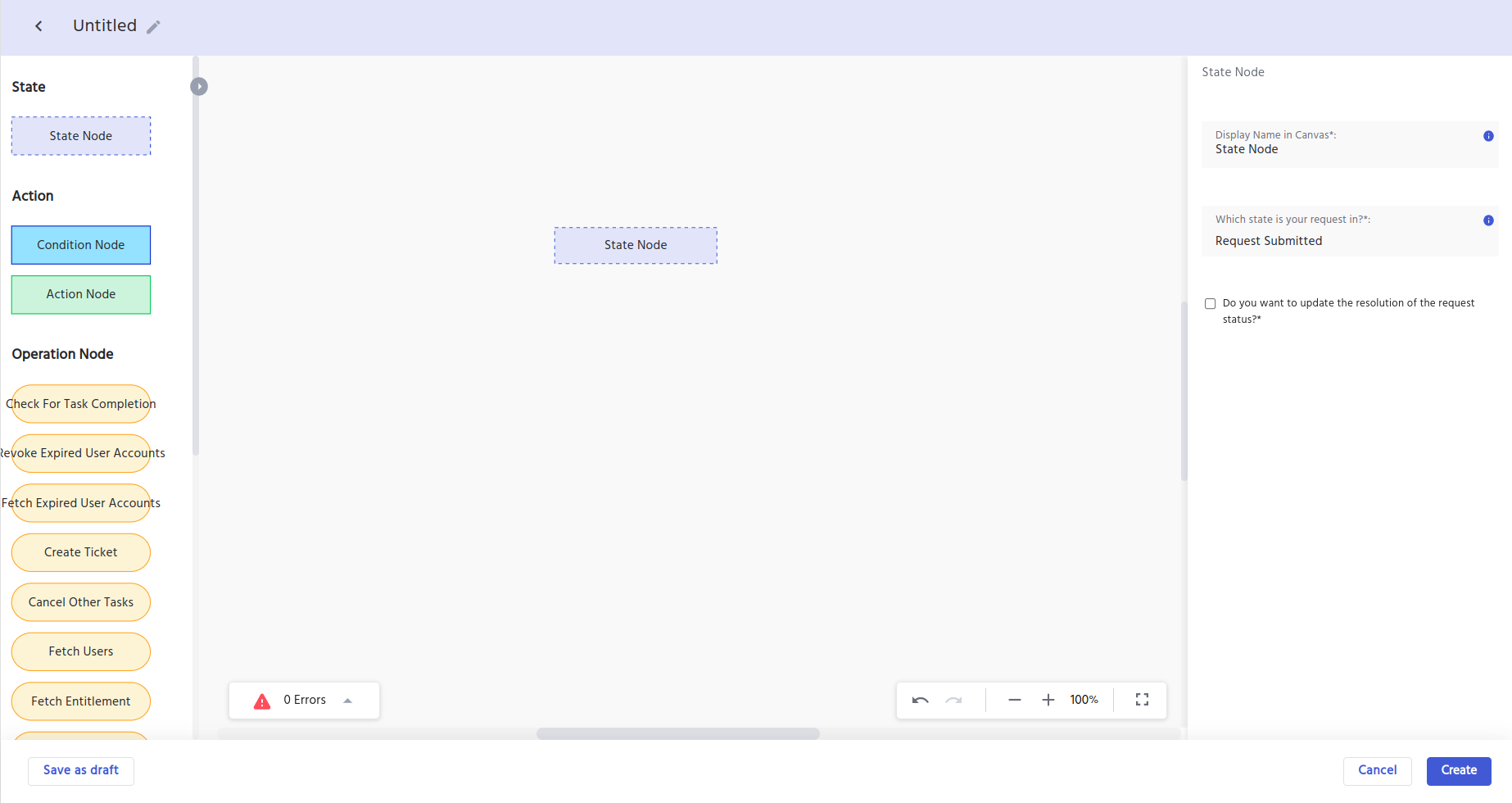1512x803 pixels.
Task: Click the Save as draft button
Action: click(81, 770)
